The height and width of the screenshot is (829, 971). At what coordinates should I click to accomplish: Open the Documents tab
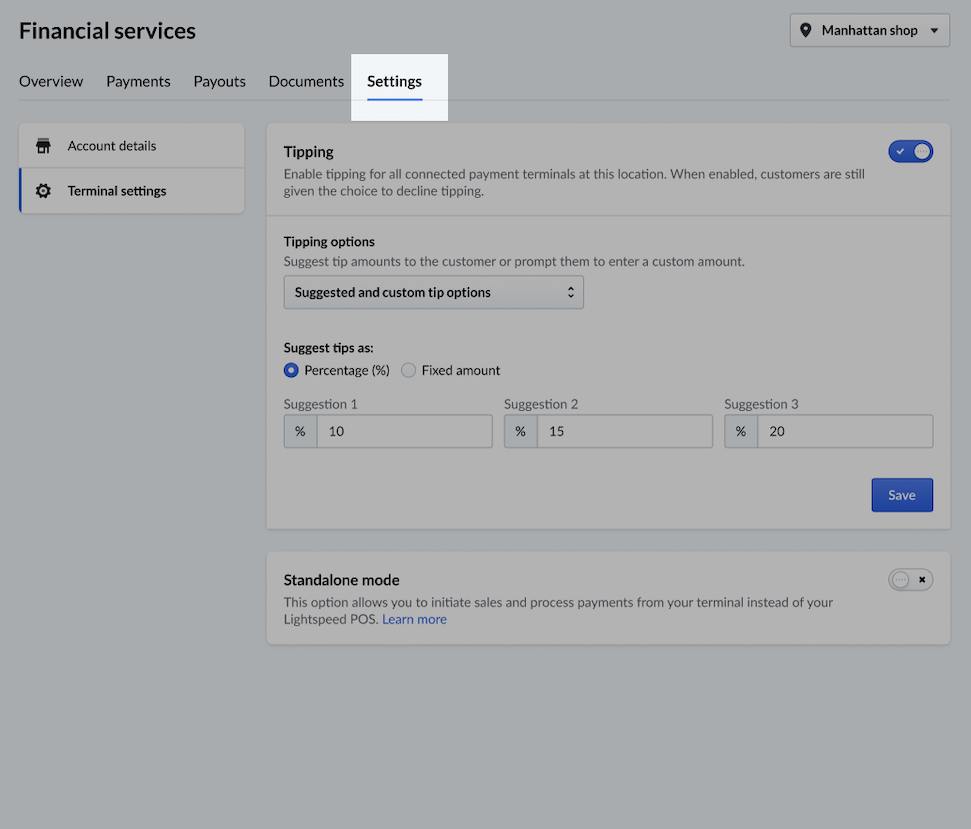pos(306,82)
